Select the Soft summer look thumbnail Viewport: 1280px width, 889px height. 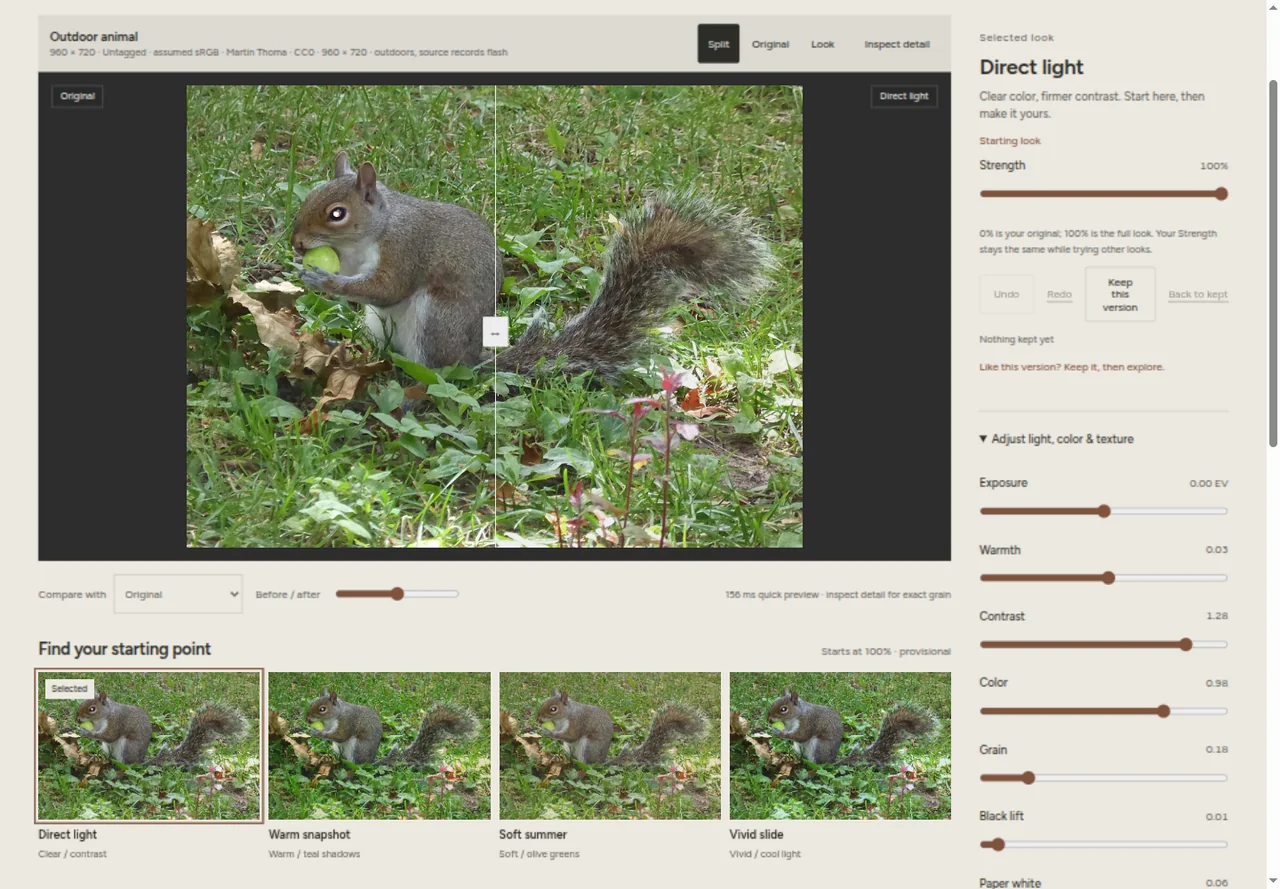coord(609,746)
